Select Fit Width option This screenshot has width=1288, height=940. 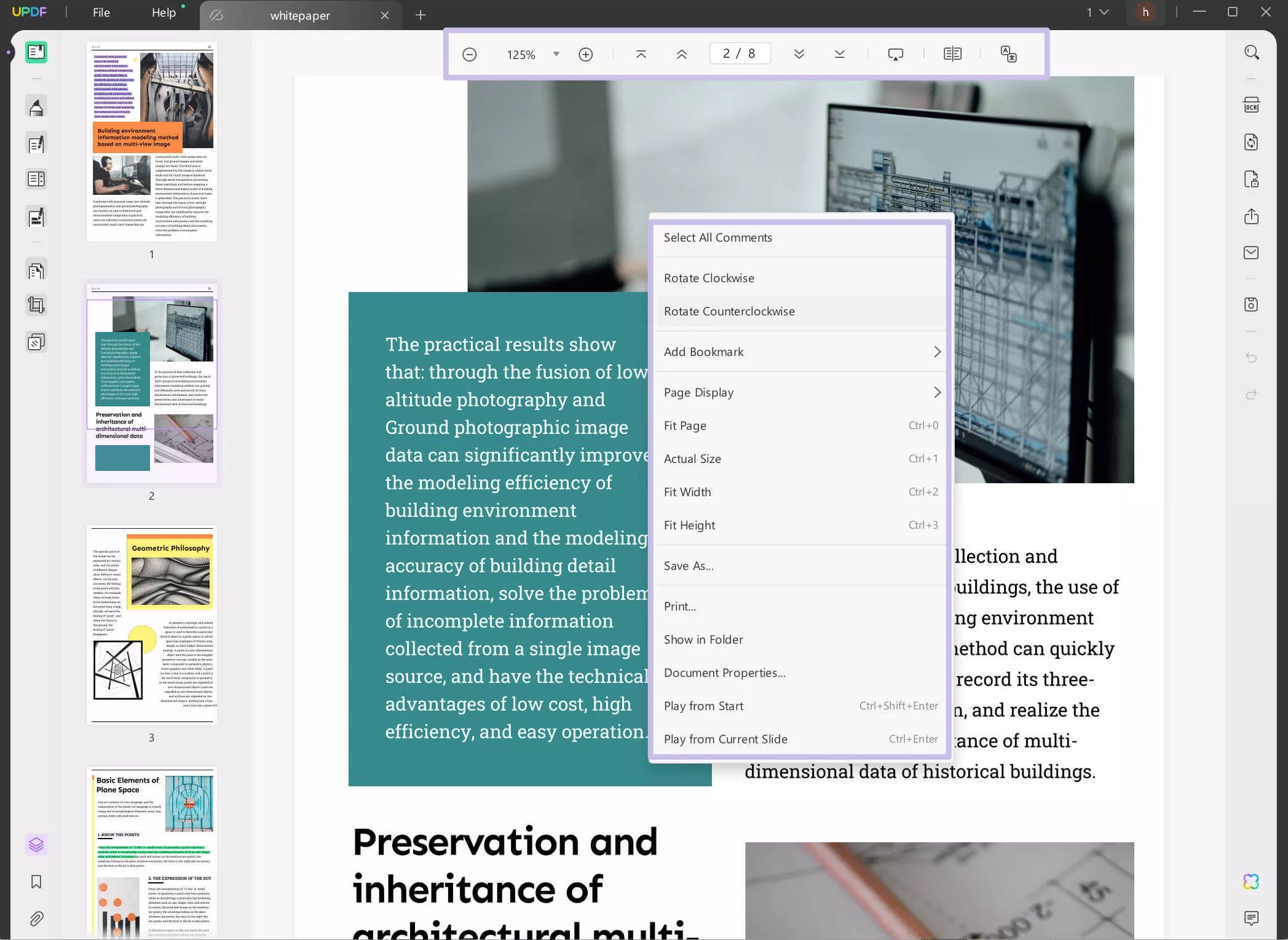click(x=800, y=492)
